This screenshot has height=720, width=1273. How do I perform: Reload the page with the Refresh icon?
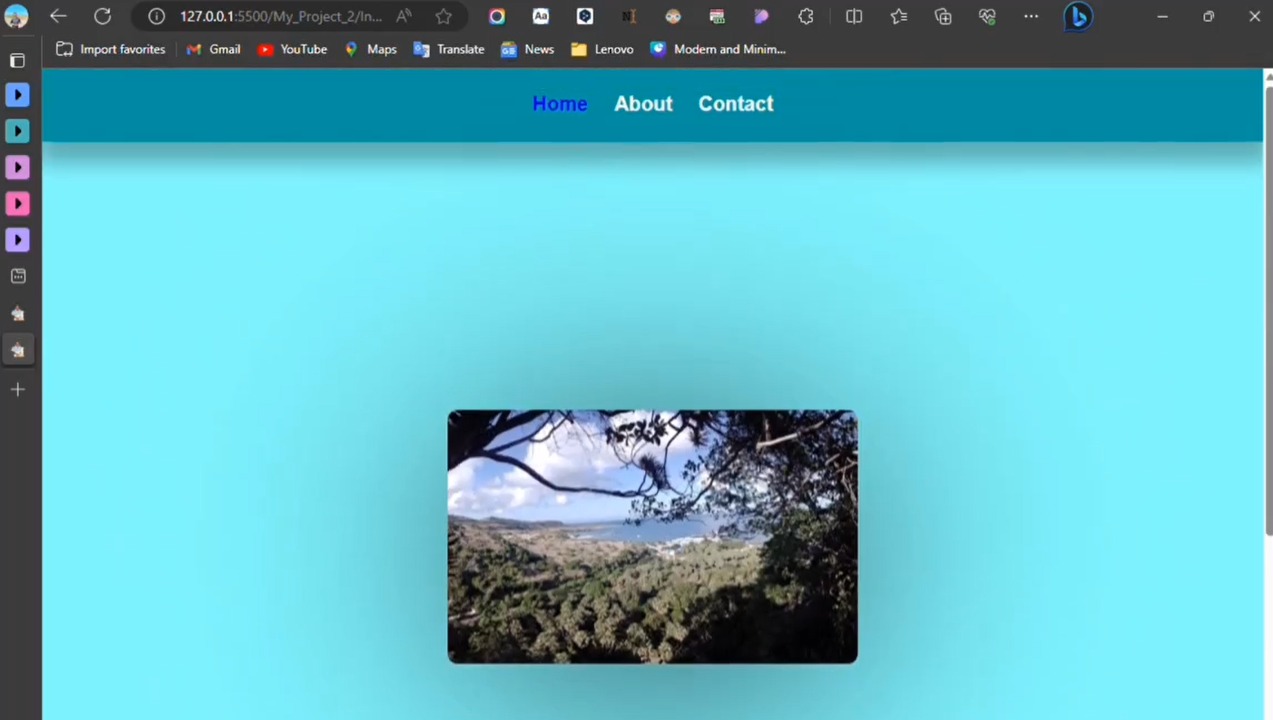pos(102,16)
